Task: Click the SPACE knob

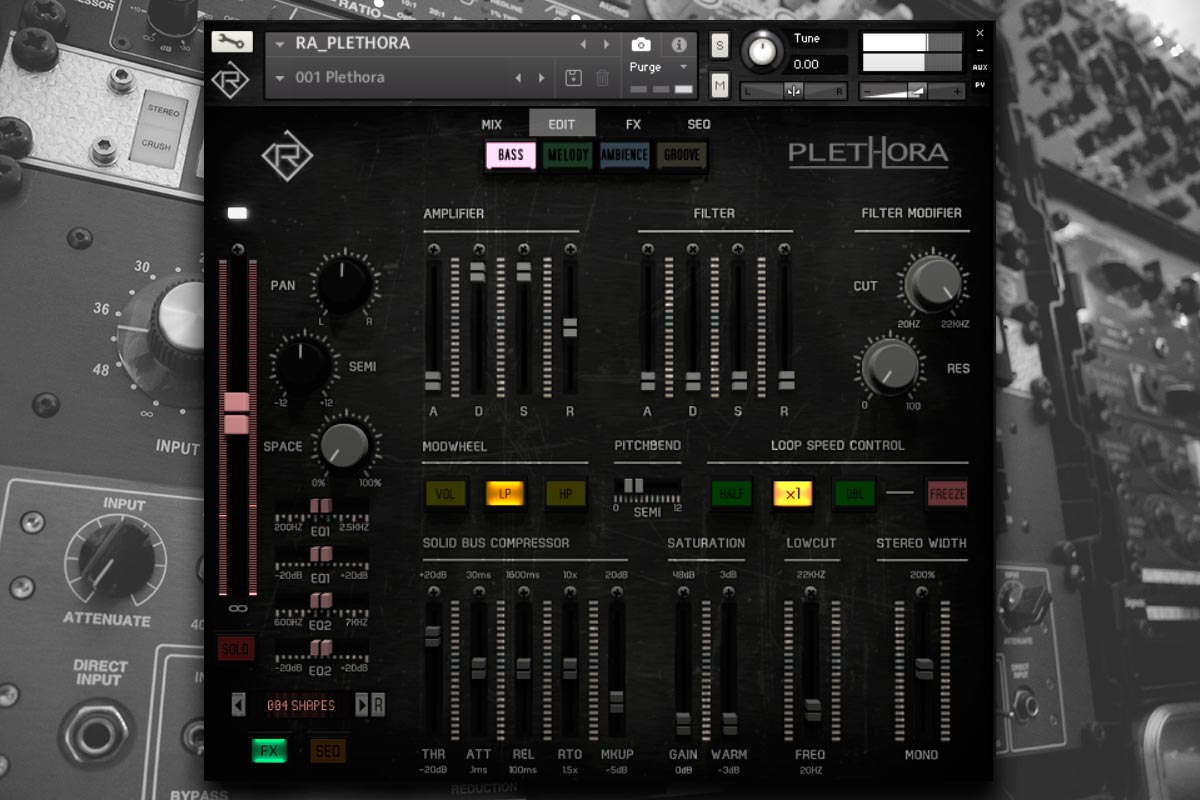Action: [343, 444]
